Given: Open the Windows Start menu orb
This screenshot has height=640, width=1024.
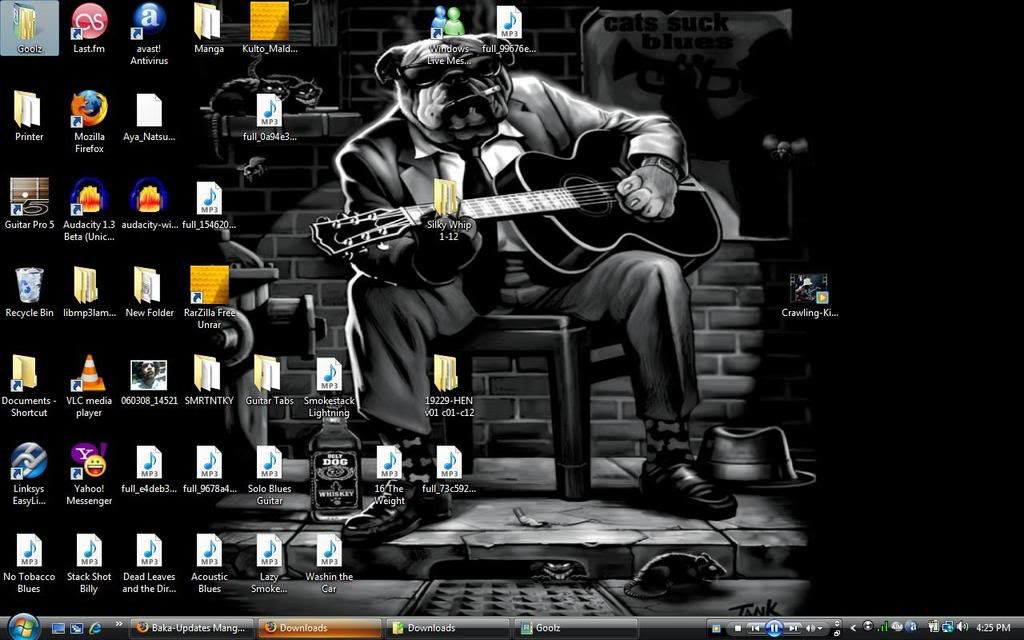Looking at the screenshot, I should coord(24,627).
